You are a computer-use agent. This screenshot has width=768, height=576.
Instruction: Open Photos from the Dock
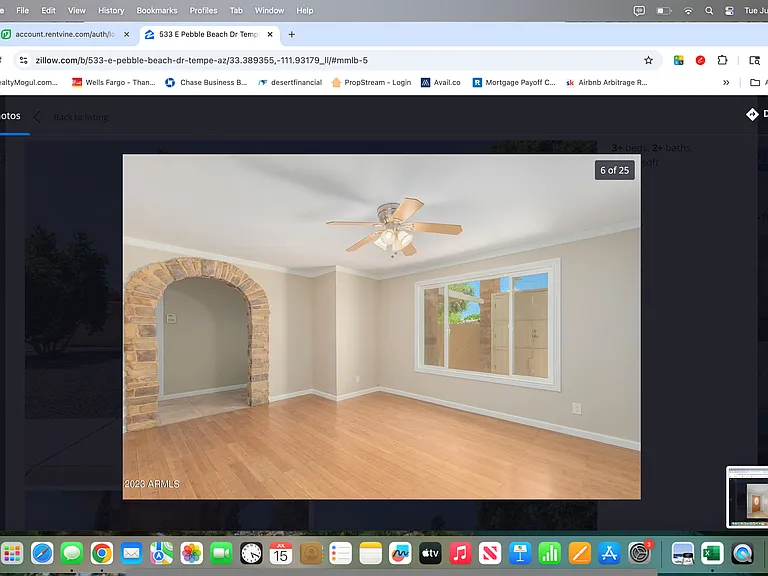(x=192, y=554)
